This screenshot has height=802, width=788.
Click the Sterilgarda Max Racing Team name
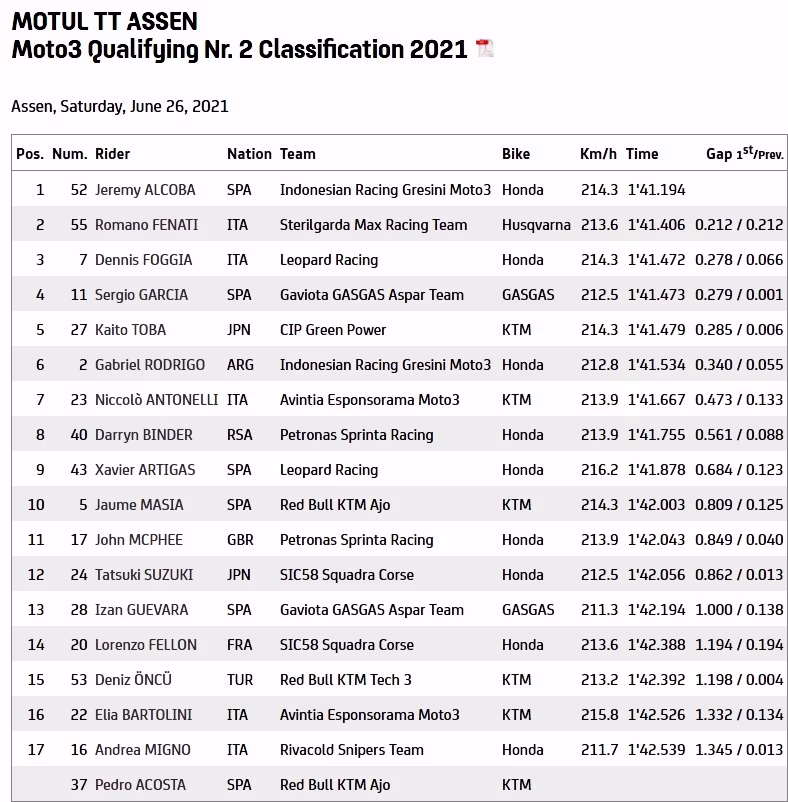373,225
